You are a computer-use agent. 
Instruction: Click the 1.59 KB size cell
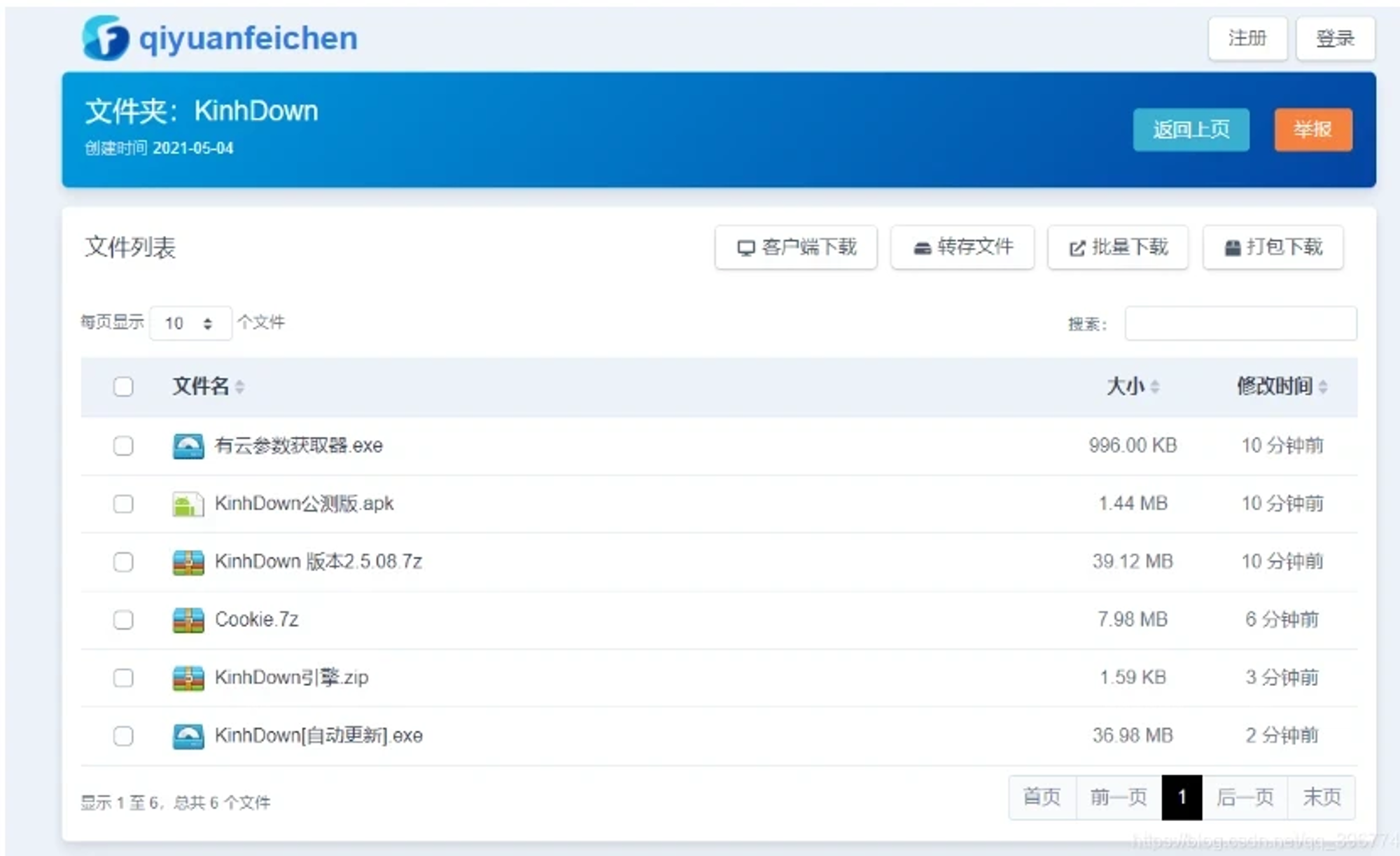pyautogui.click(x=1133, y=678)
